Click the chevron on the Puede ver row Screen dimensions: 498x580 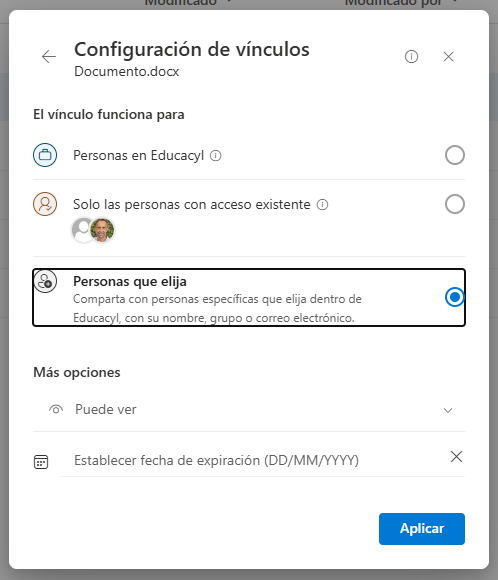[x=448, y=410]
